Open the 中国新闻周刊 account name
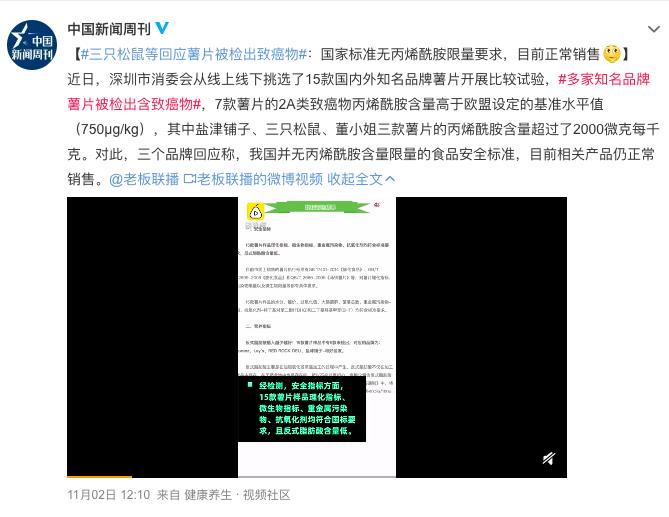The width and height of the screenshot is (669, 517). click(x=109, y=29)
